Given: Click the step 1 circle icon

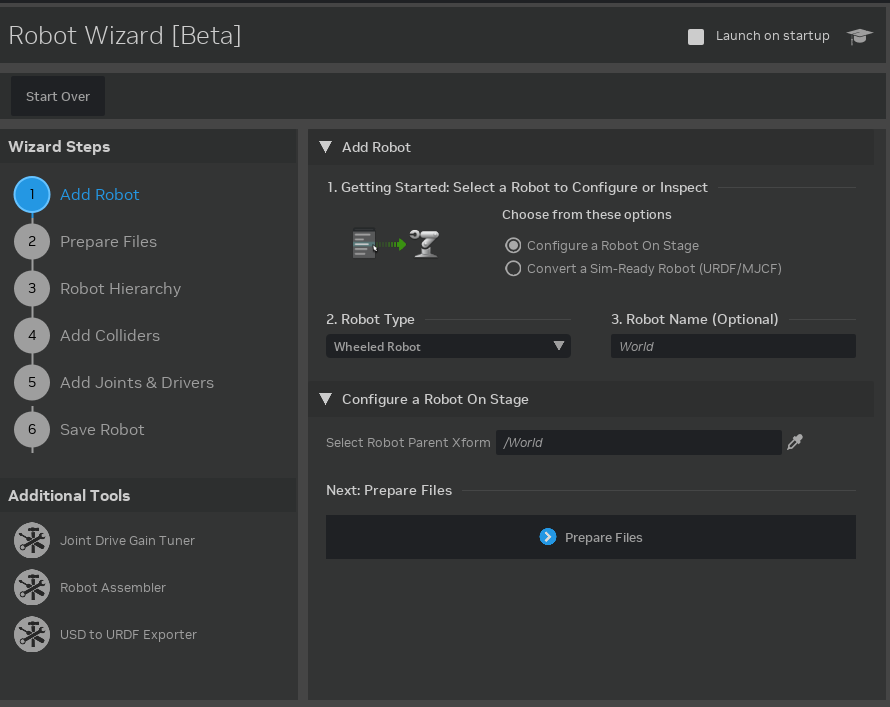Looking at the screenshot, I should tap(32, 194).
